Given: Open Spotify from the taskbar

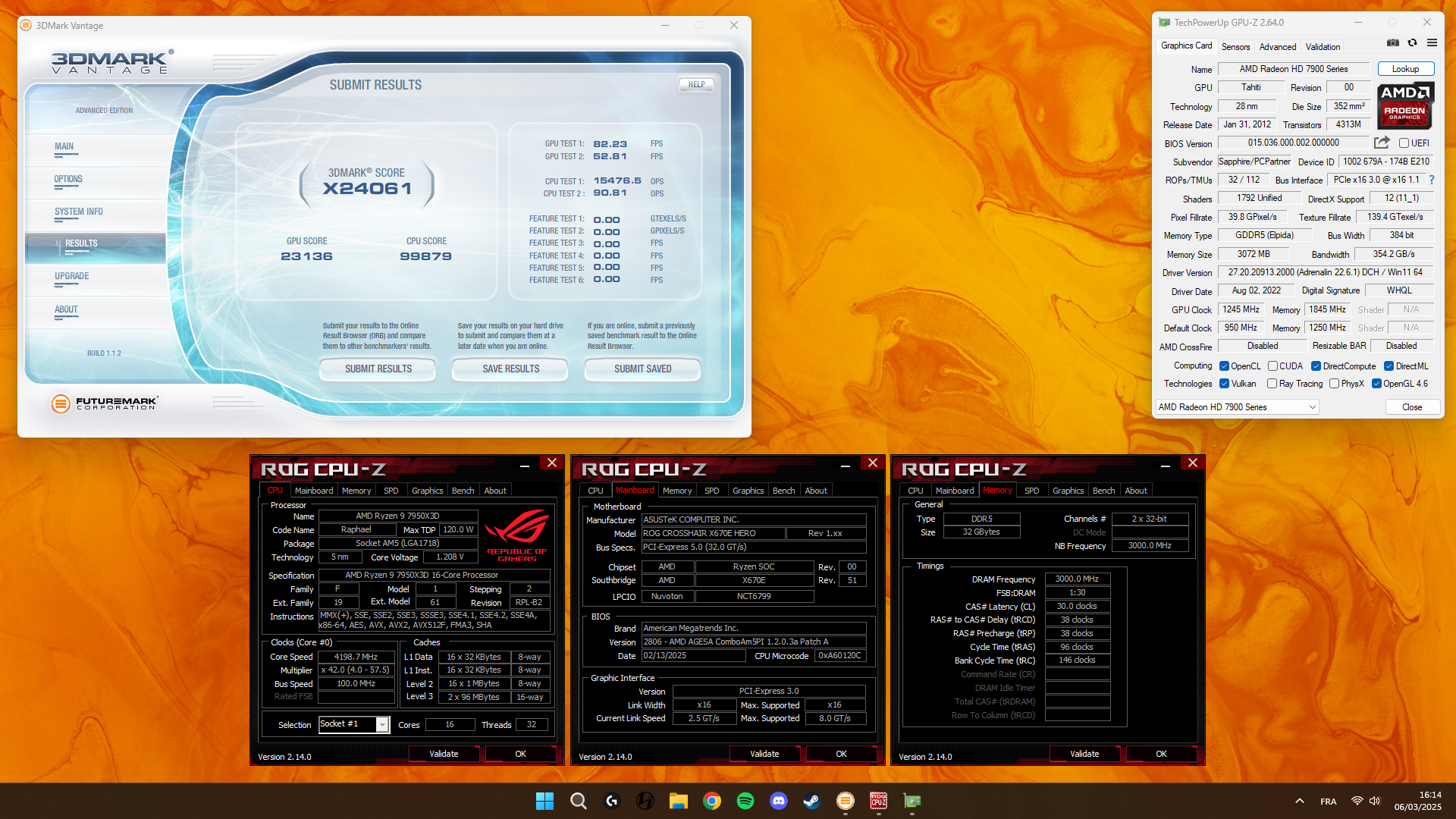Looking at the screenshot, I should coord(745,801).
